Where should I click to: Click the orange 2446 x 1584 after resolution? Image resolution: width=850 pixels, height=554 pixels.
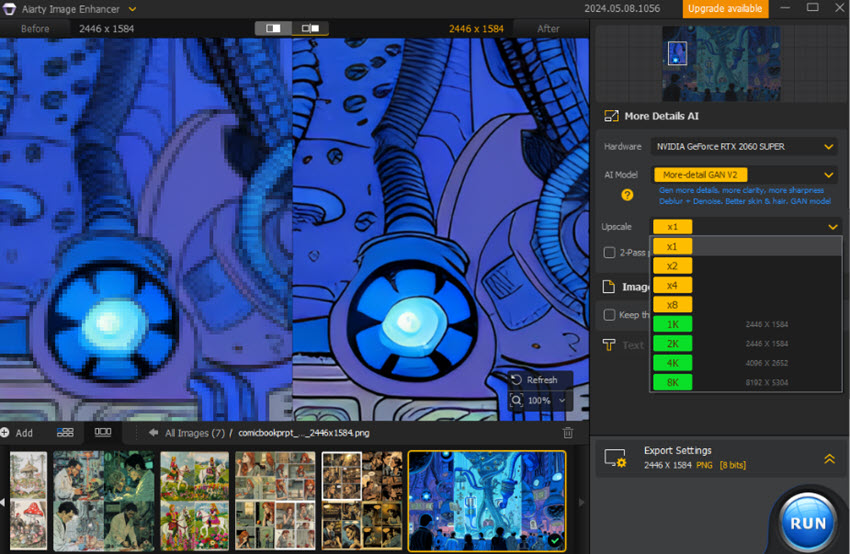476,29
